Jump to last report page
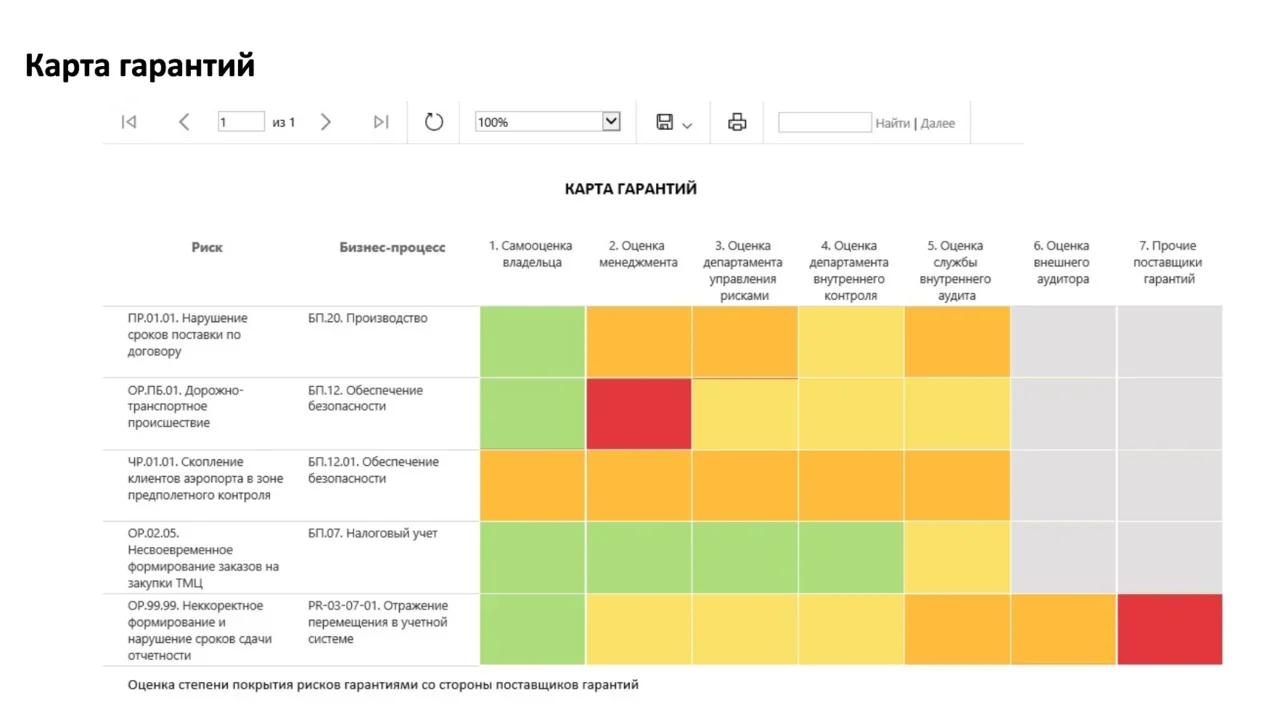This screenshot has height=722, width=1280. (x=381, y=122)
